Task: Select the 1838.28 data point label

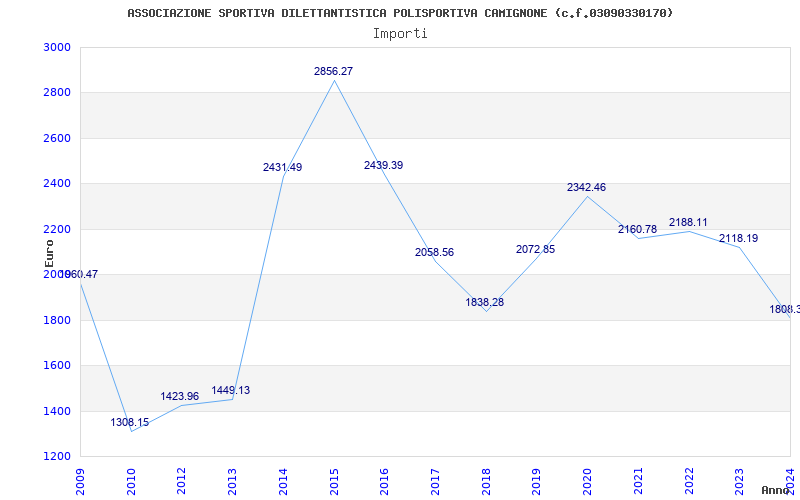Action: (484, 303)
